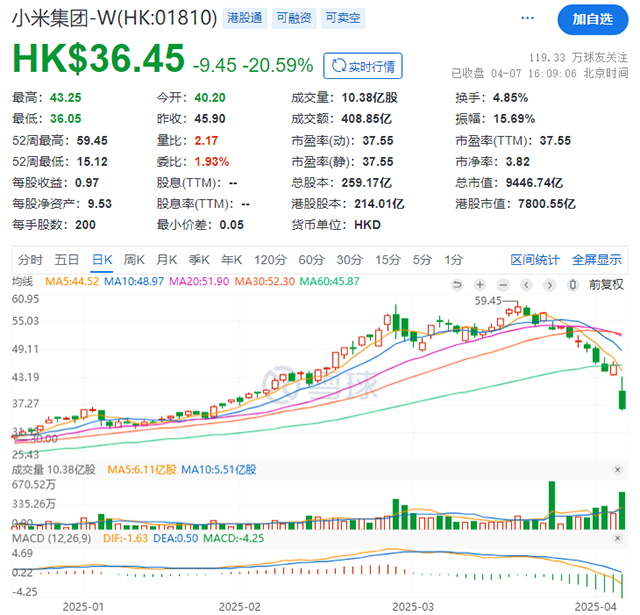The height and width of the screenshot is (615, 640).
Task: Move chart right with the right arrow icon
Action: click(x=549, y=284)
